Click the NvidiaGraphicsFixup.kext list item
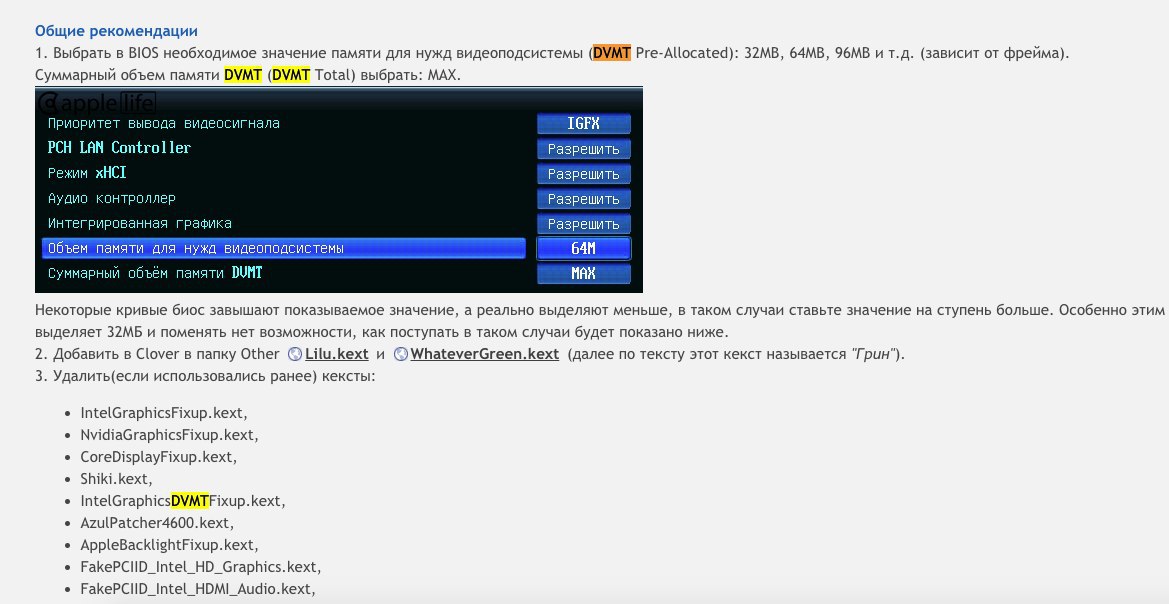Image resolution: width=1169 pixels, height=604 pixels. [169, 435]
